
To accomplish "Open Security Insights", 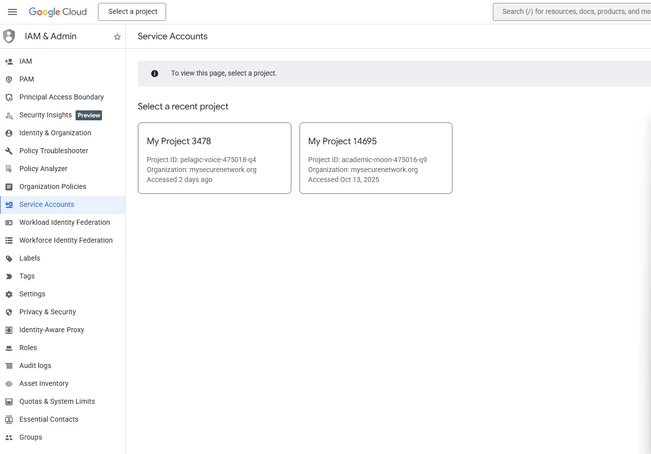I will pos(63,115).
